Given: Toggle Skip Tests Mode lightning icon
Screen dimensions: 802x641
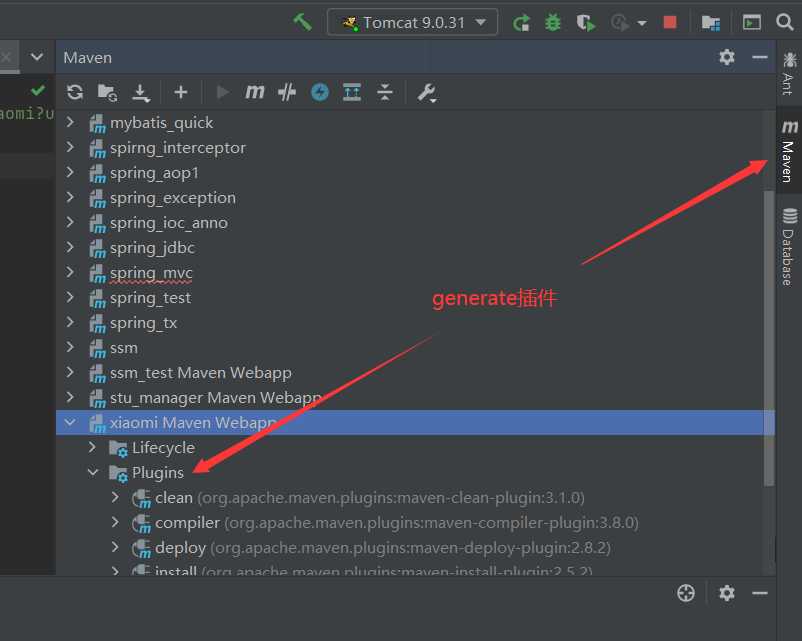Looking at the screenshot, I should (x=320, y=92).
